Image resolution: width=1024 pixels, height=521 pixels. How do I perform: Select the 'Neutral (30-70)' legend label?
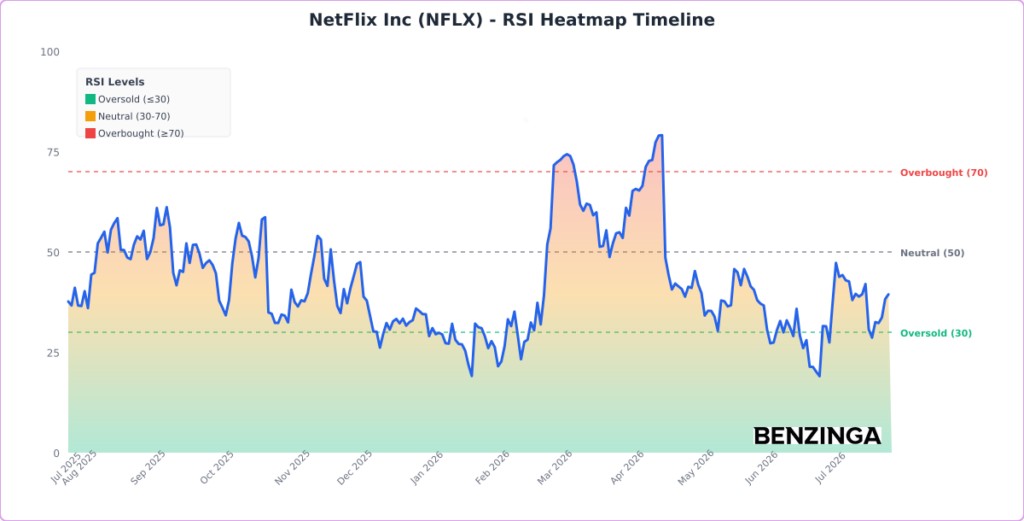134,116
